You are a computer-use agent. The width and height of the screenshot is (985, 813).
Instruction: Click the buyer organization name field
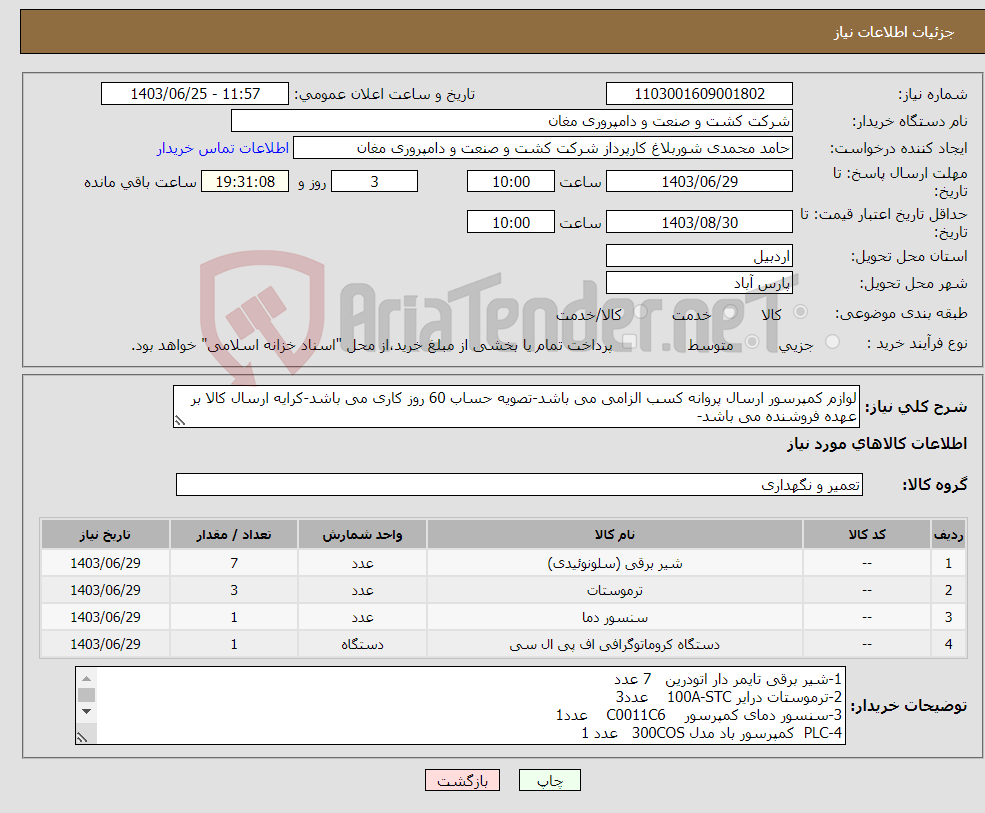pos(512,121)
